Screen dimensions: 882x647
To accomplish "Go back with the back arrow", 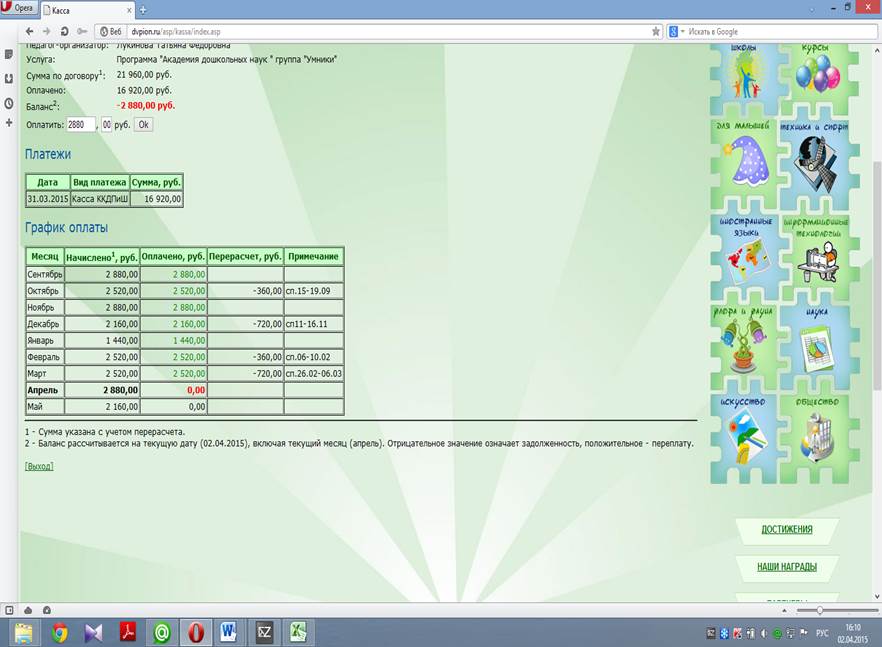I will (x=30, y=32).
